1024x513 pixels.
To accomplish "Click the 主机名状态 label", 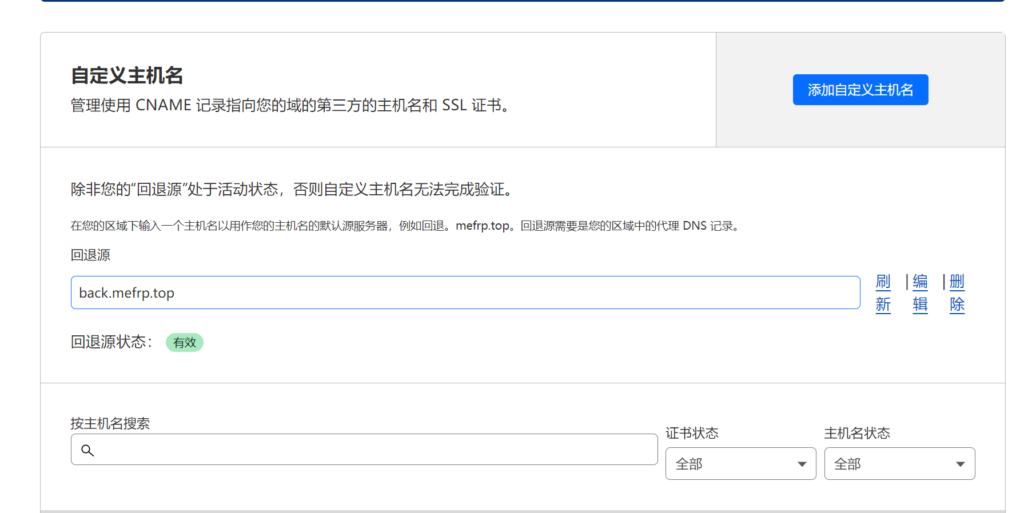I will click(x=857, y=433).
